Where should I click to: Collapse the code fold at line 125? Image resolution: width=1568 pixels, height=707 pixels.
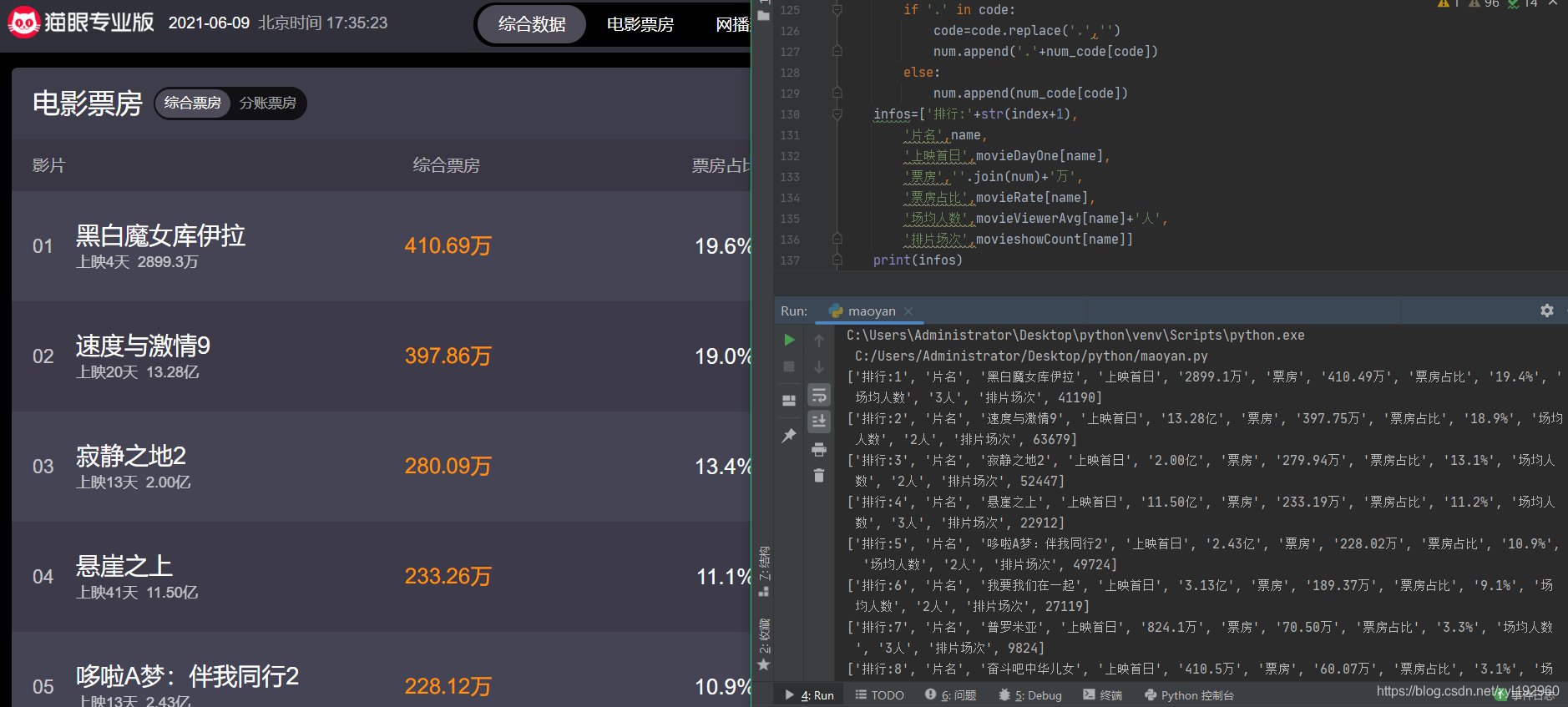(x=837, y=10)
